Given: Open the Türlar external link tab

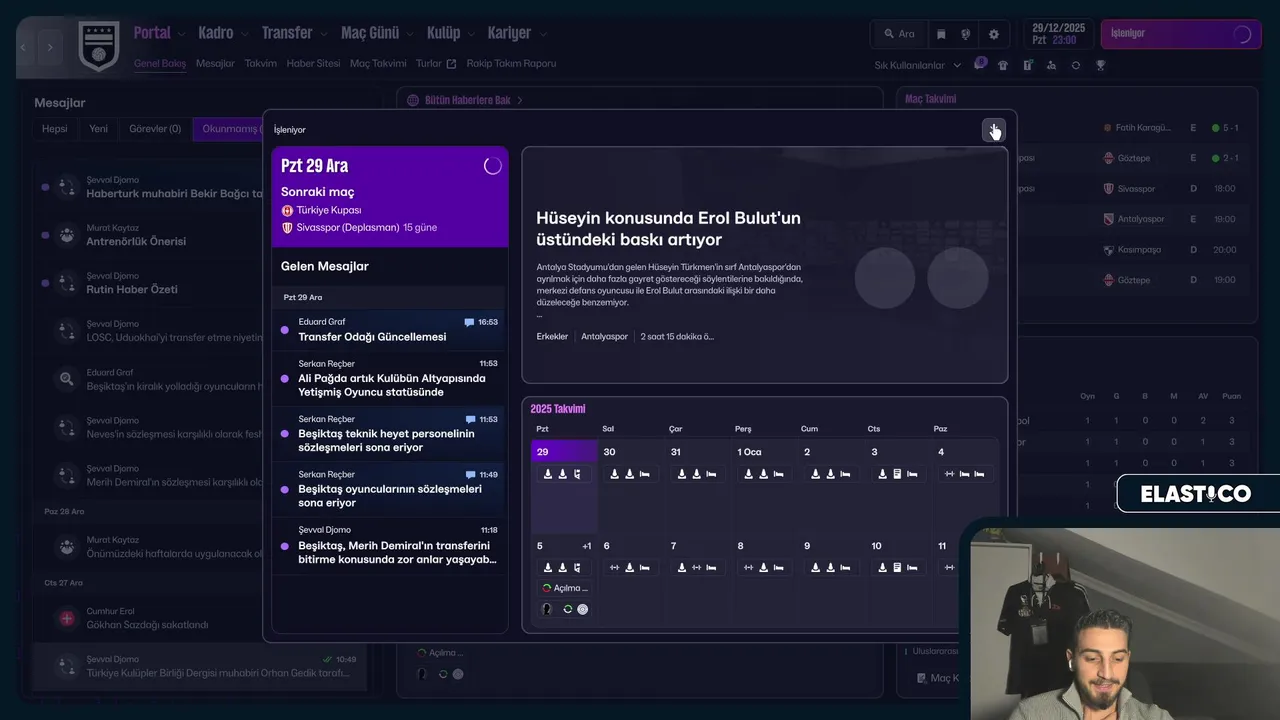Looking at the screenshot, I should (436, 63).
